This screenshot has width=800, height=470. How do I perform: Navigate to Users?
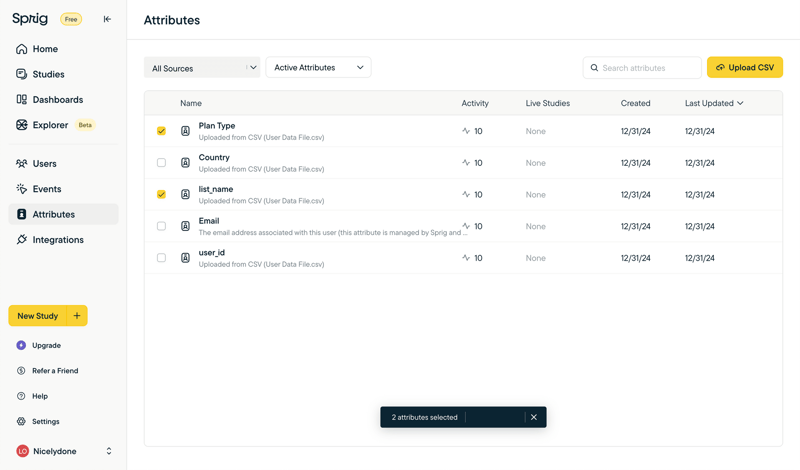point(63,164)
